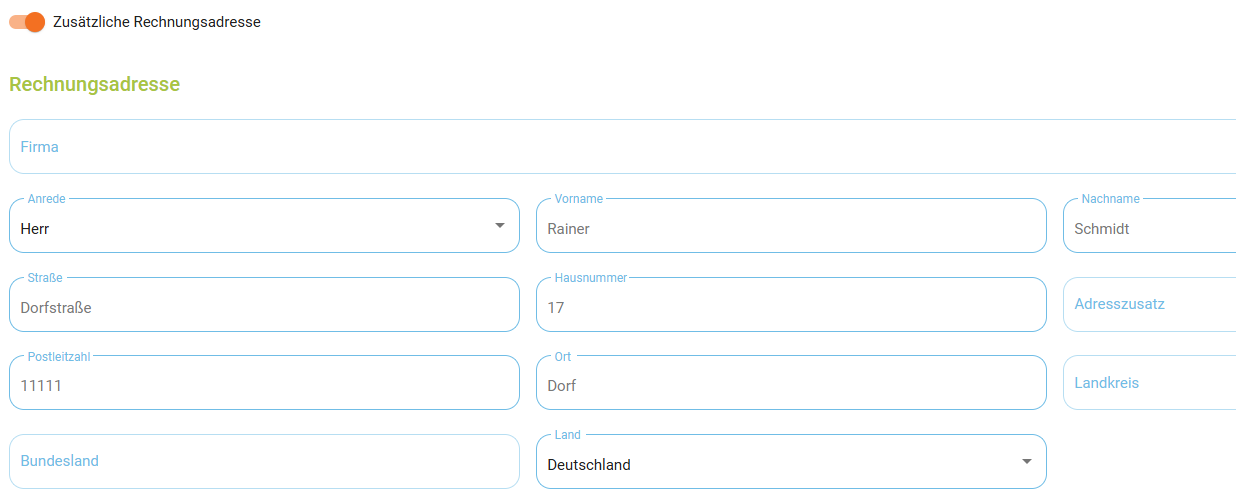Open the Land selection showing 'Deutschland'
Screen dimensions: 1236x498
coord(791,461)
